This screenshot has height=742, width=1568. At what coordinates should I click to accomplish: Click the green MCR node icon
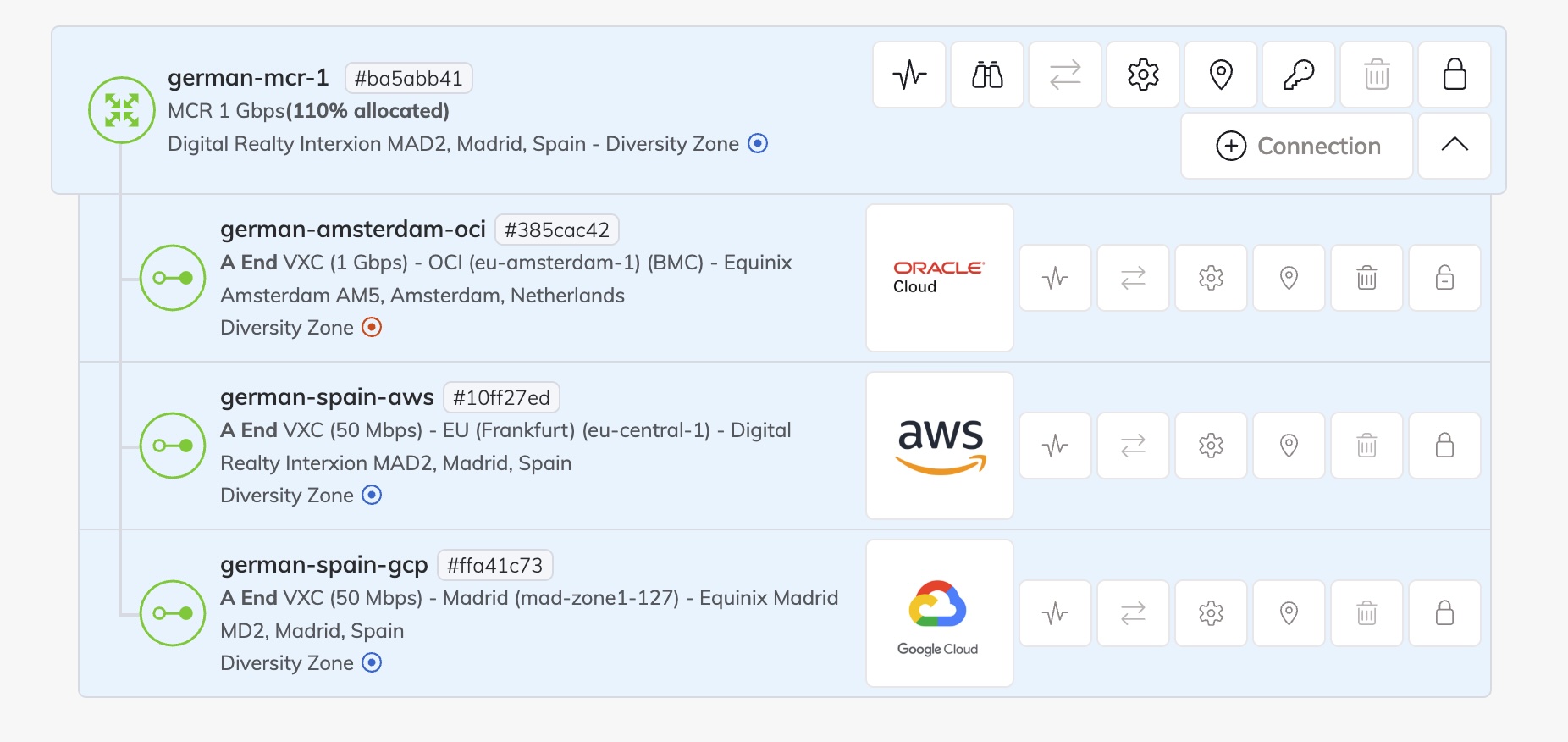click(x=121, y=108)
